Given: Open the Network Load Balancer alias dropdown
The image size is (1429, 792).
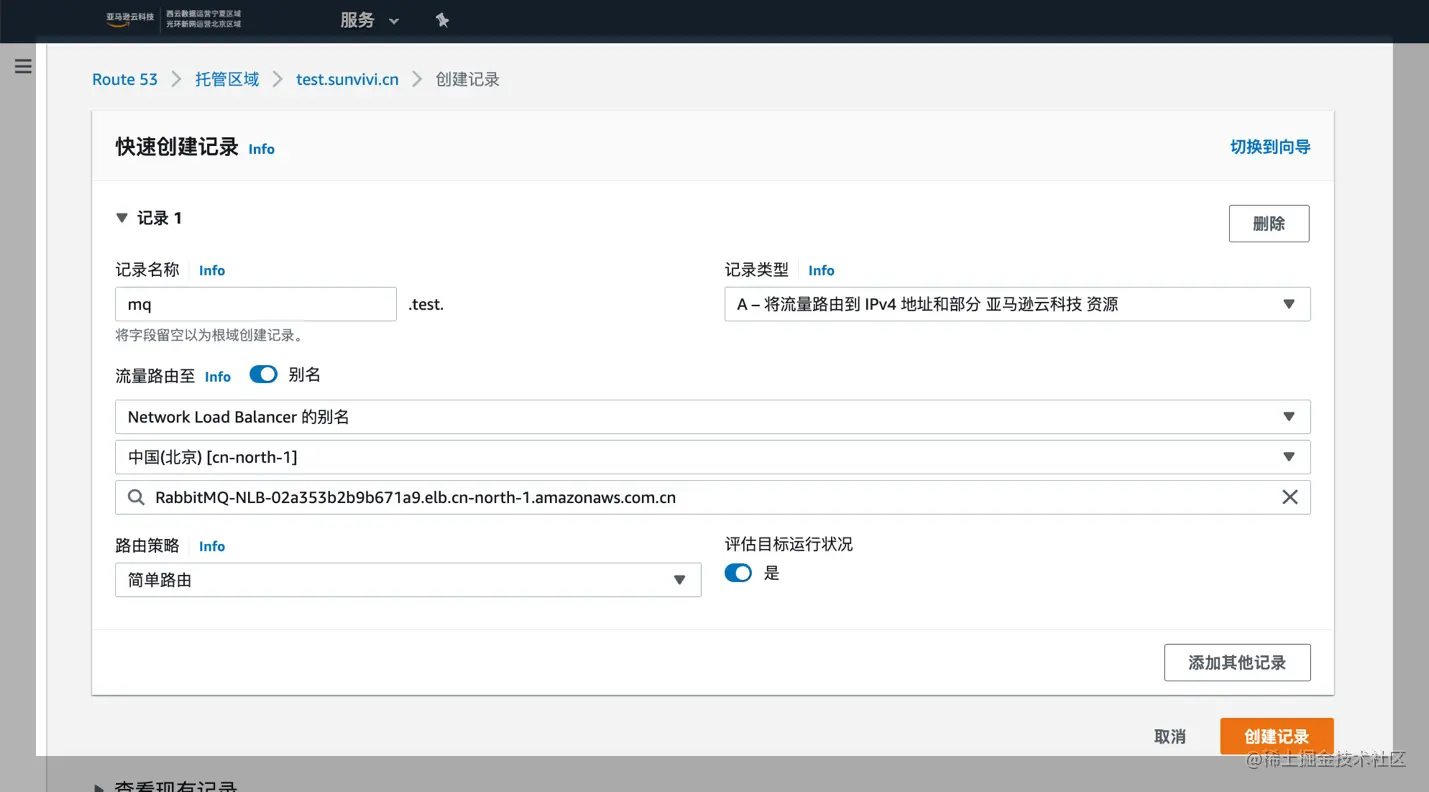Looking at the screenshot, I should tap(713, 417).
